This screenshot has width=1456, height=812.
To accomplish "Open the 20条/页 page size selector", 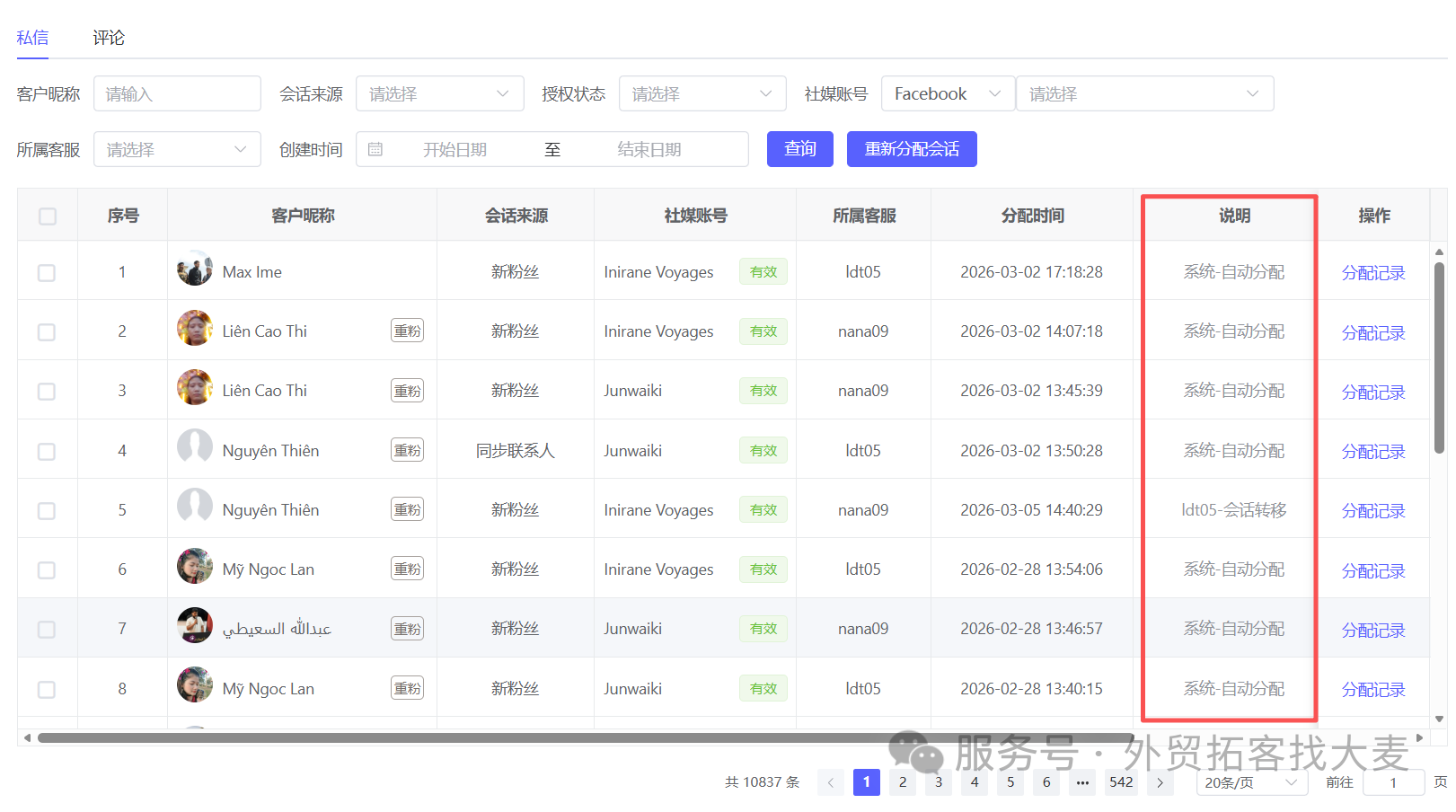I will (1252, 782).
